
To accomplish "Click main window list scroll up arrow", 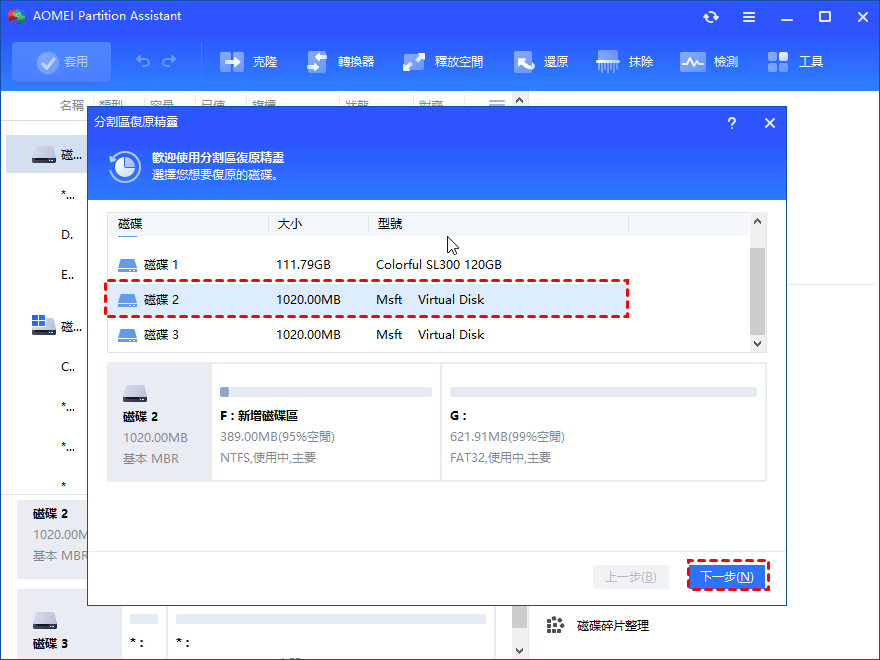I will 519,100.
